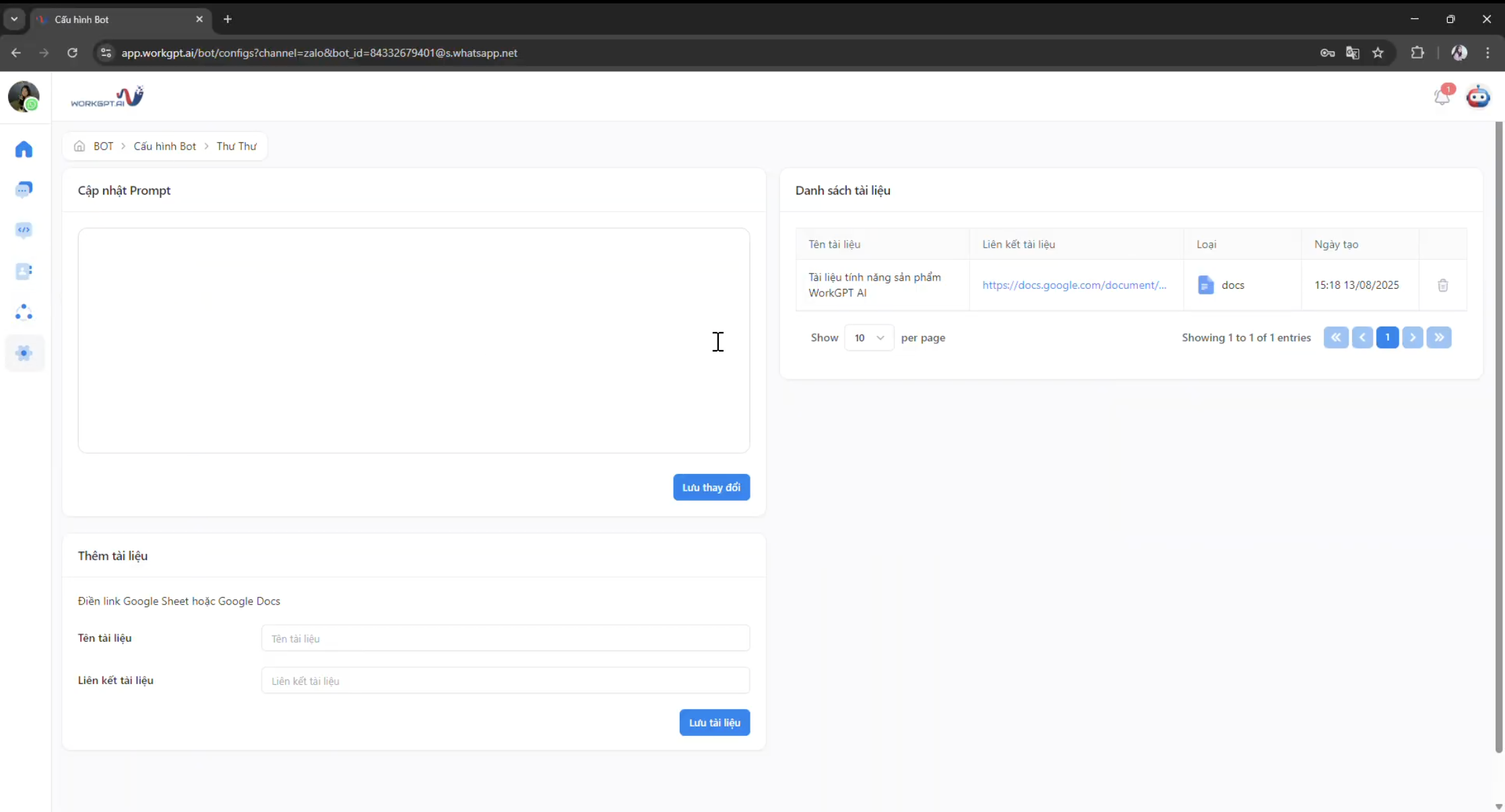Open the chat messages sidebar icon

click(x=24, y=190)
